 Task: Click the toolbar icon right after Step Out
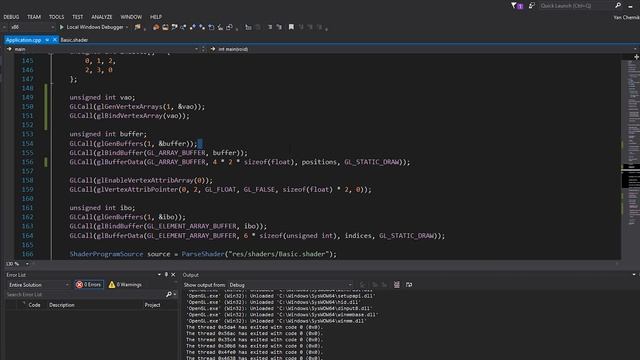coord(220,27)
